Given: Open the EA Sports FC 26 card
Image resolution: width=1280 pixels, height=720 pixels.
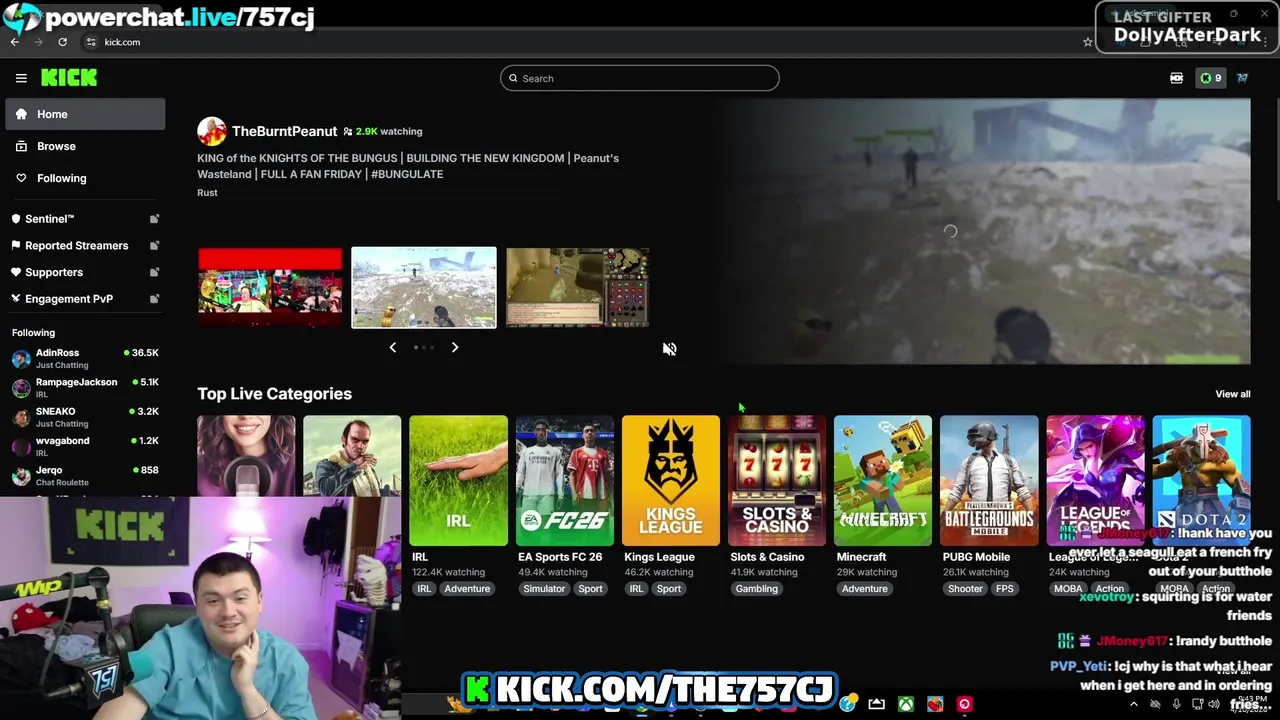Looking at the screenshot, I should pos(564,481).
